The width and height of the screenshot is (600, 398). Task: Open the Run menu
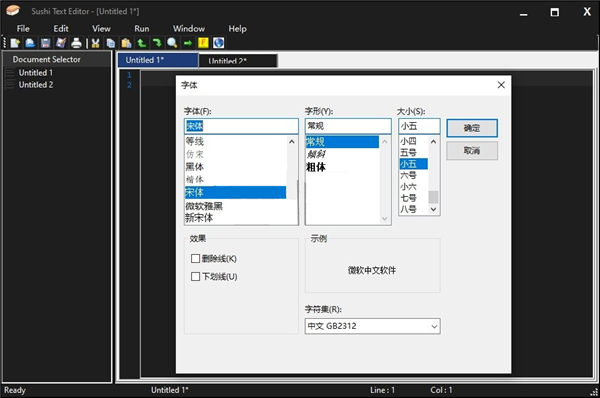coord(142,29)
